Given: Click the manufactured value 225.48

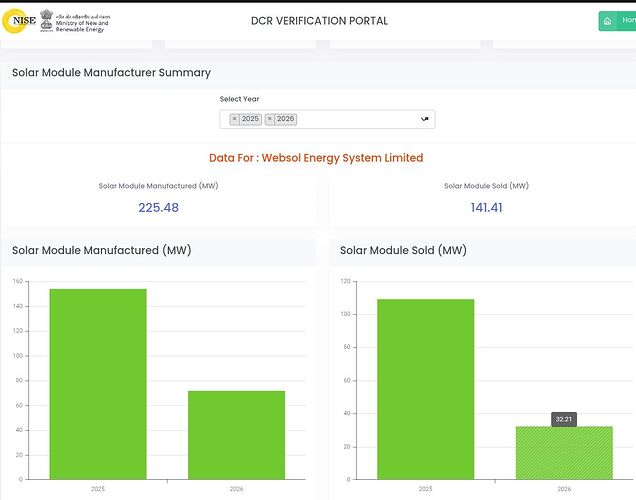Looking at the screenshot, I should (x=158, y=208).
